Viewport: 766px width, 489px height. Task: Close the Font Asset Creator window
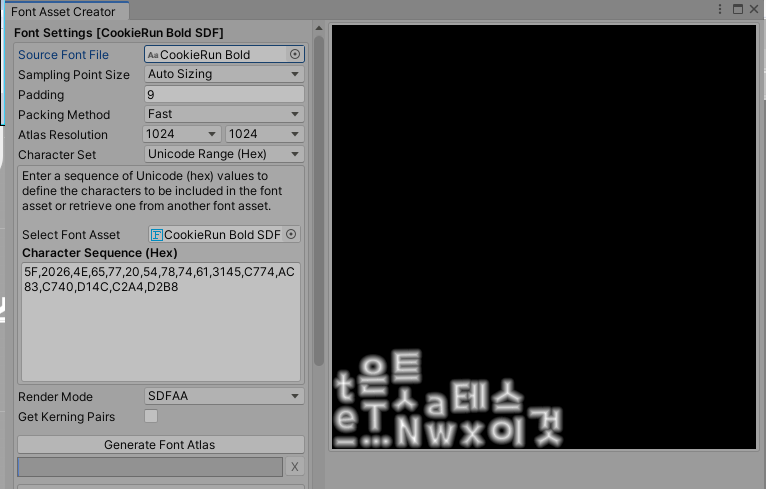754,9
